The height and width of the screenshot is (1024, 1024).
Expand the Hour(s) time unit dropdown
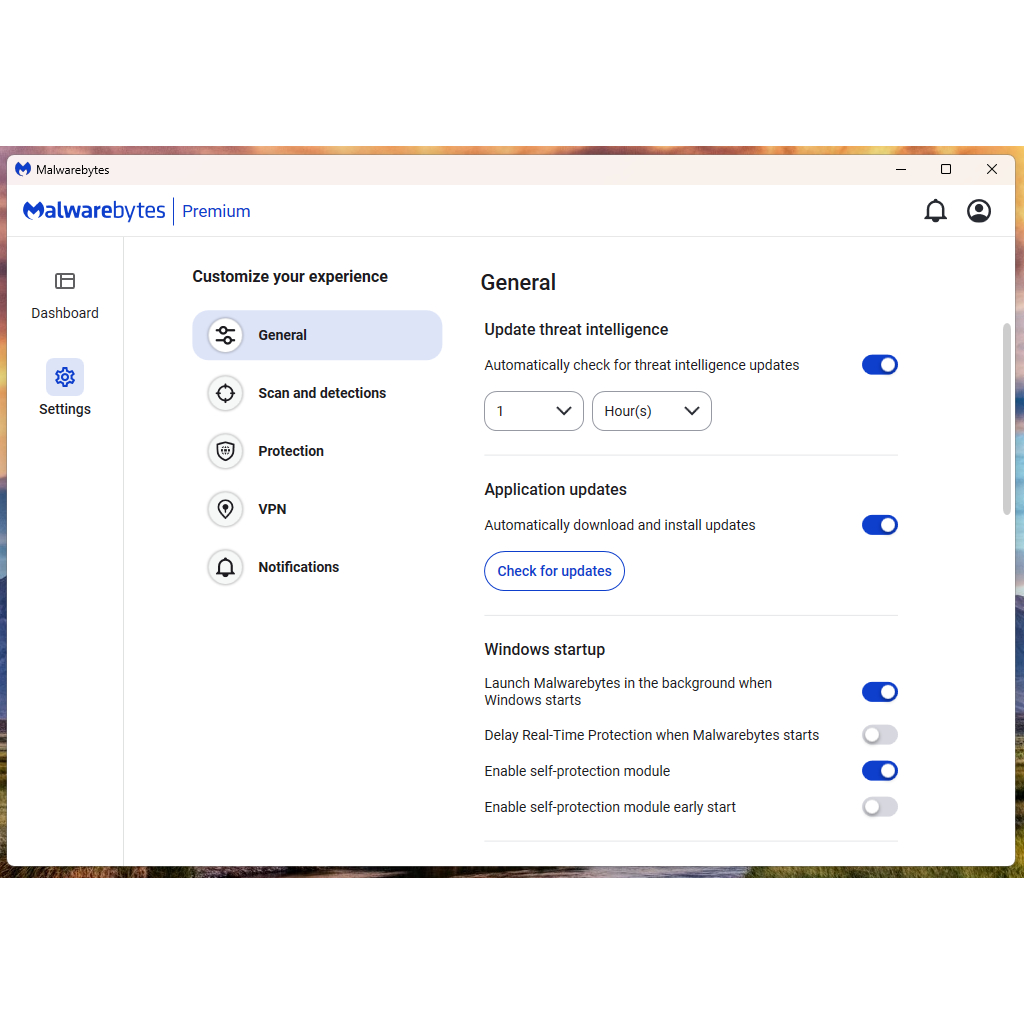651,411
